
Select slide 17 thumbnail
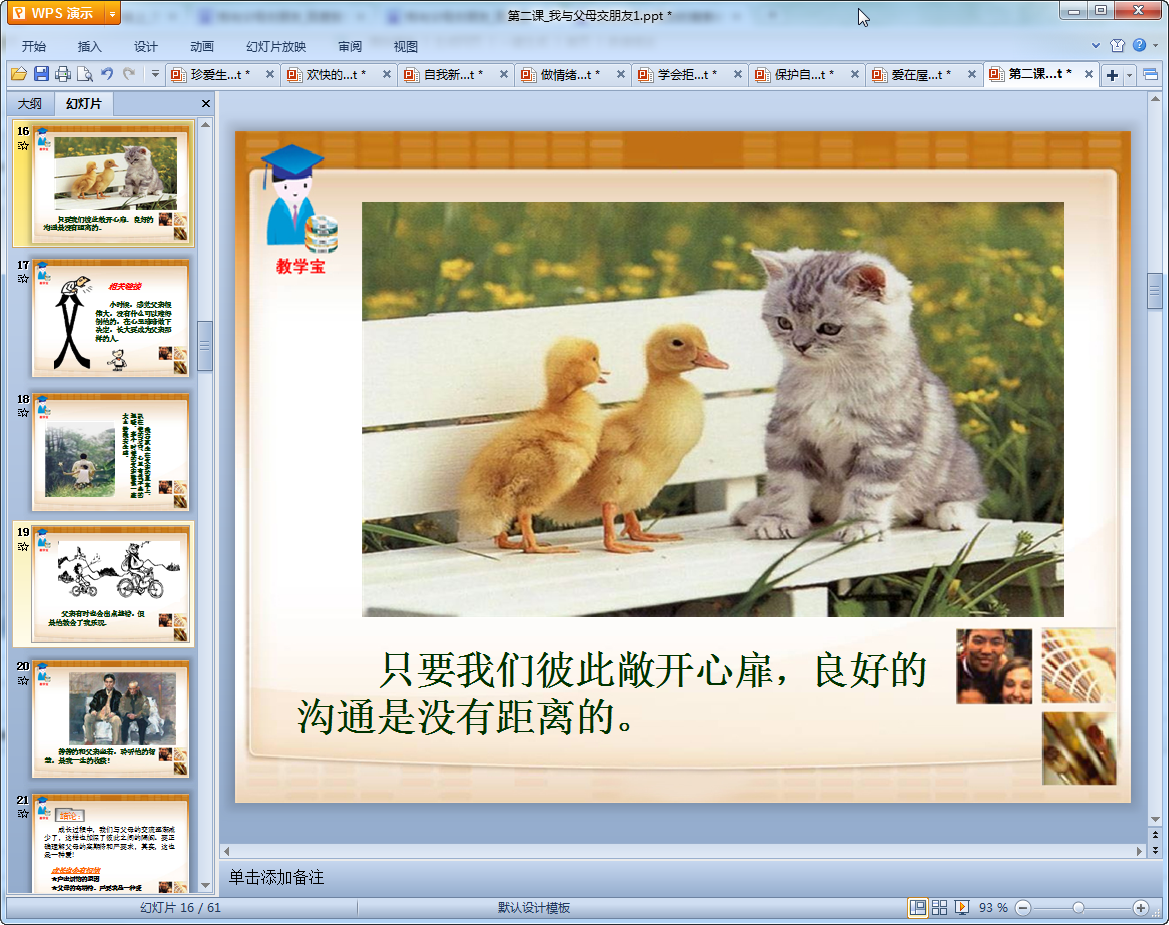pos(110,318)
